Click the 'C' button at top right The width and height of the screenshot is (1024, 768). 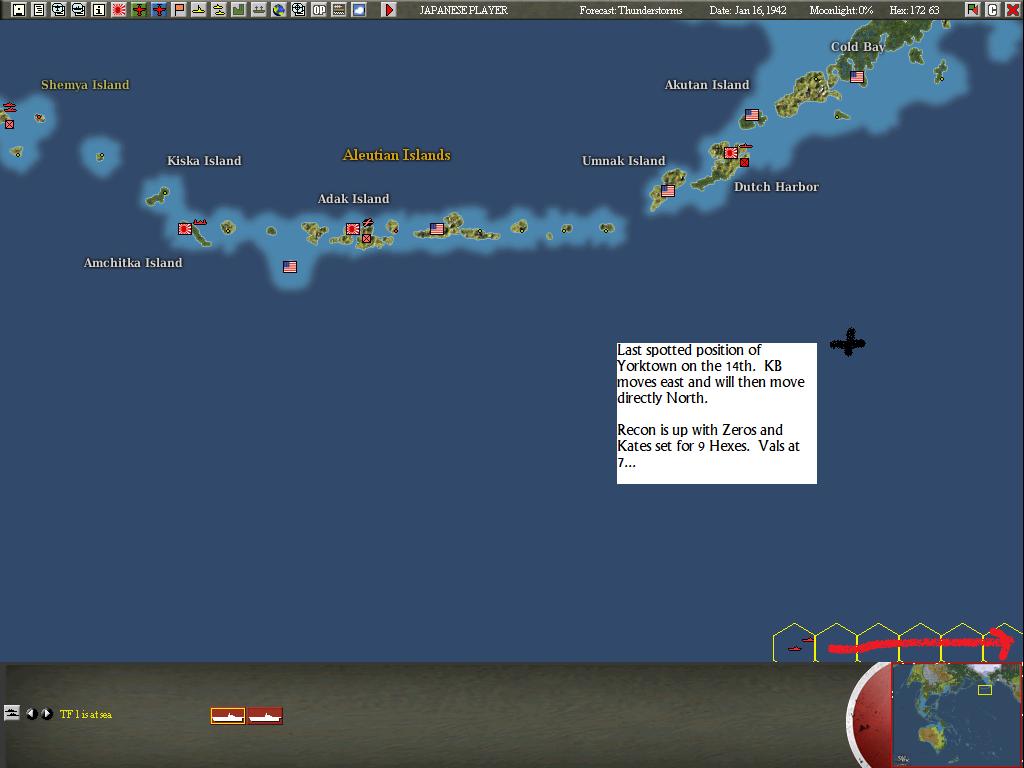[992, 10]
